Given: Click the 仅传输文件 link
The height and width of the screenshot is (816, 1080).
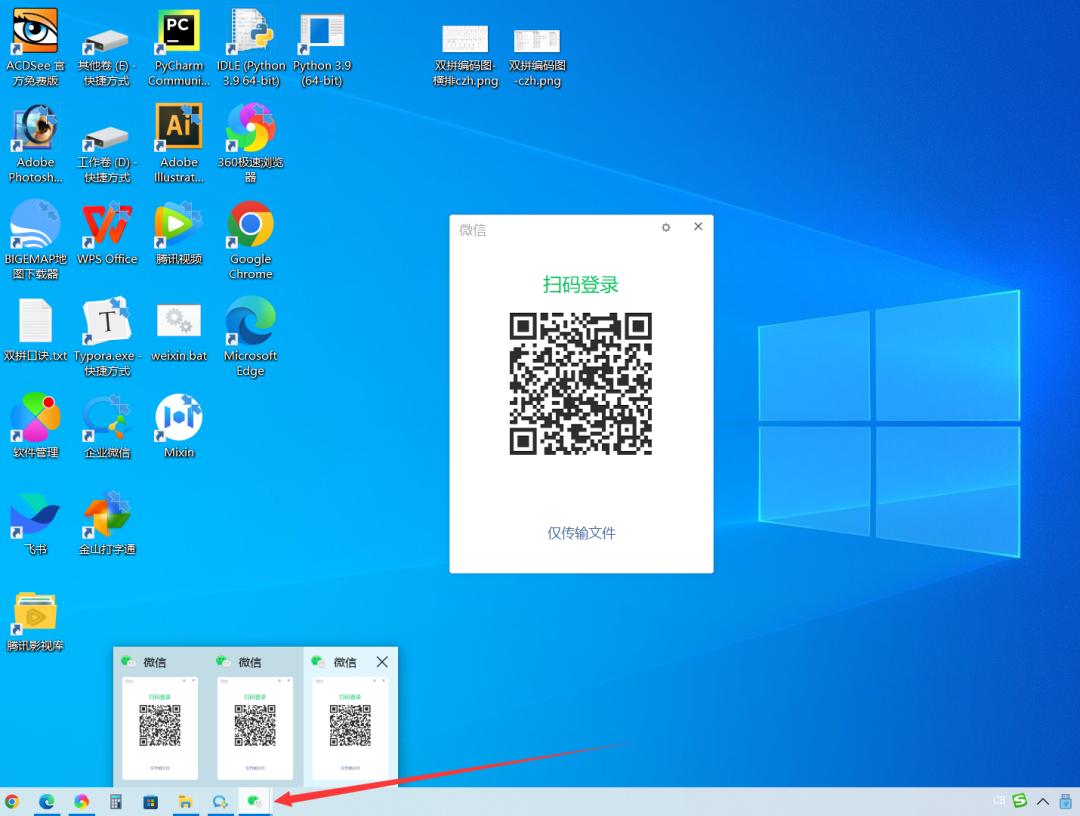Looking at the screenshot, I should tap(581, 533).
